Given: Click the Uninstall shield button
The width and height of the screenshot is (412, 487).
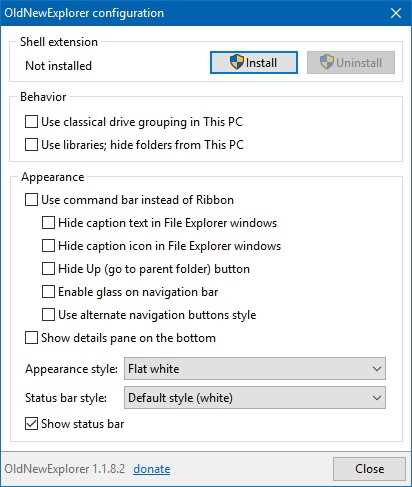Looking at the screenshot, I should tap(351, 62).
